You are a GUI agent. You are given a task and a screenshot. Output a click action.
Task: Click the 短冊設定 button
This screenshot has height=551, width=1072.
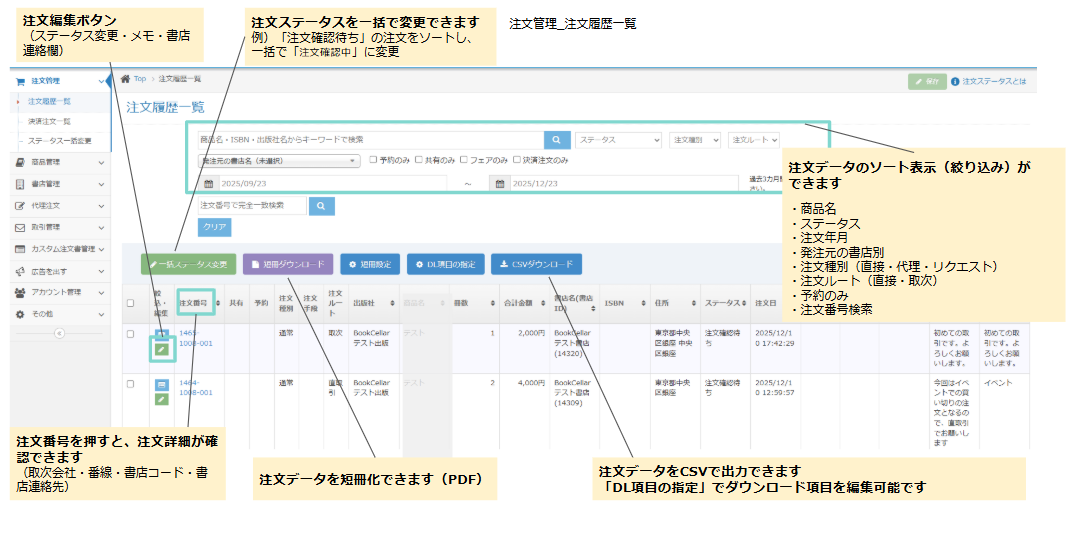(x=370, y=265)
